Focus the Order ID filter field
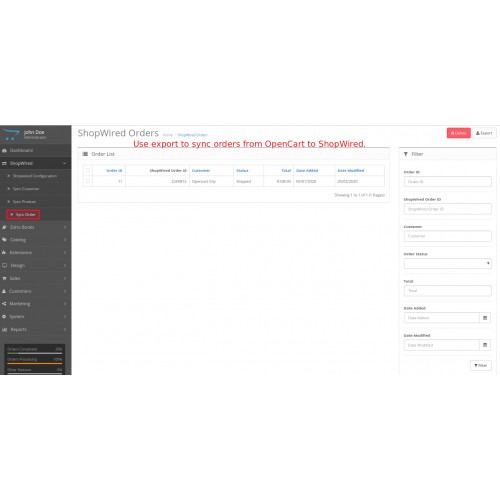Image resolution: width=500 pixels, height=500 pixels. click(448, 182)
